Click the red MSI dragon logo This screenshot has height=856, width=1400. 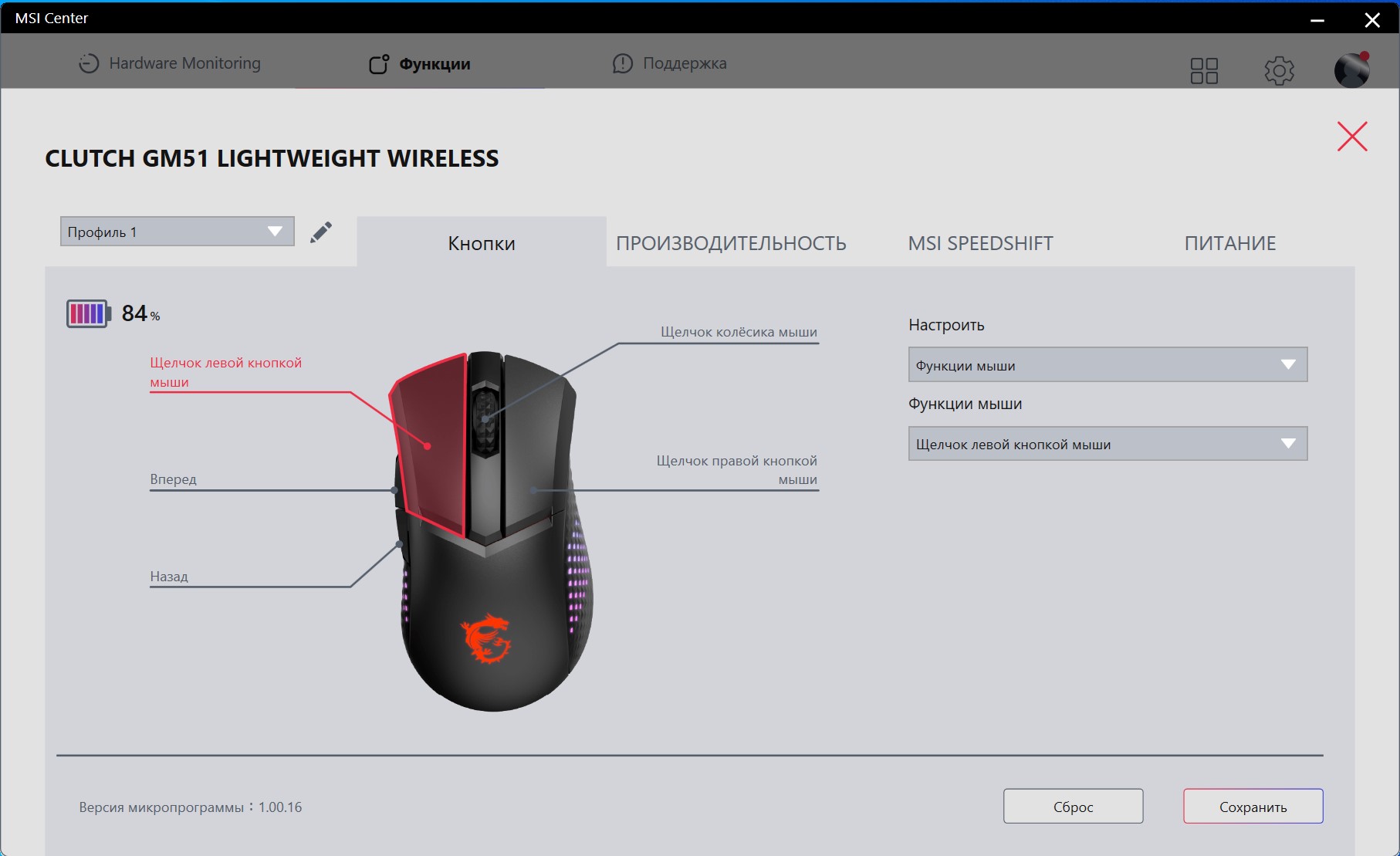[486, 638]
